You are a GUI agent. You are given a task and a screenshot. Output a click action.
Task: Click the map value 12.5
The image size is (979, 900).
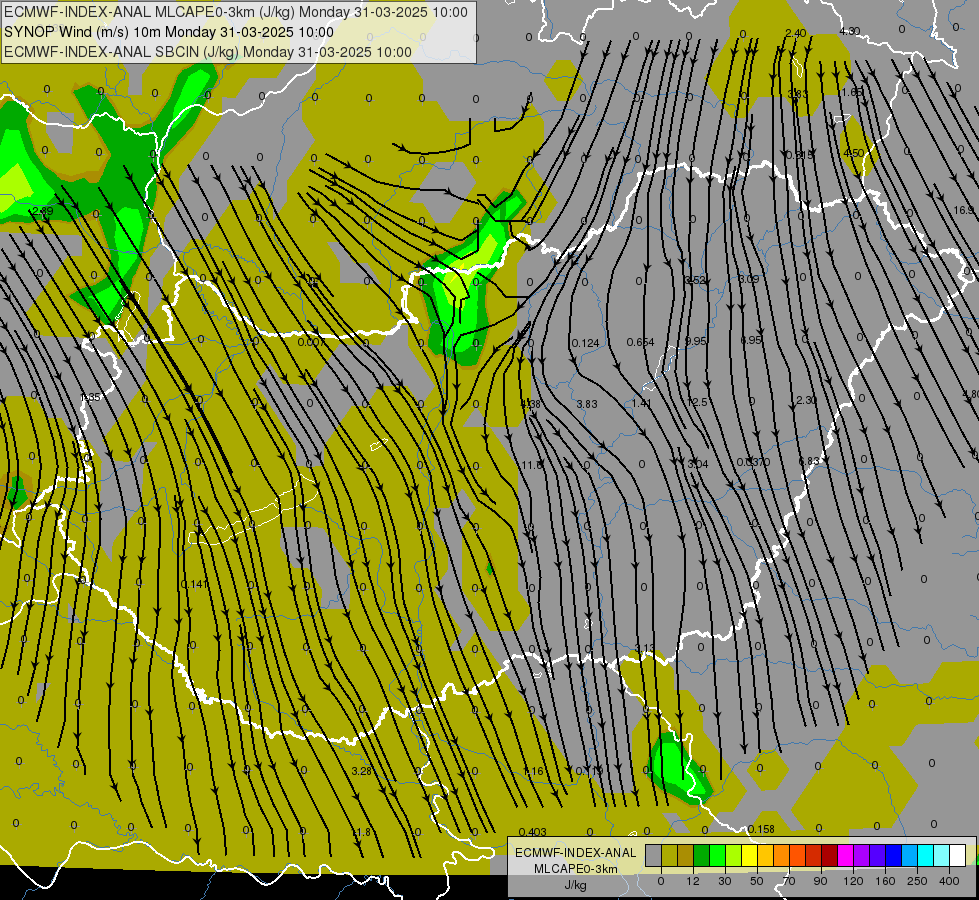tap(697, 402)
